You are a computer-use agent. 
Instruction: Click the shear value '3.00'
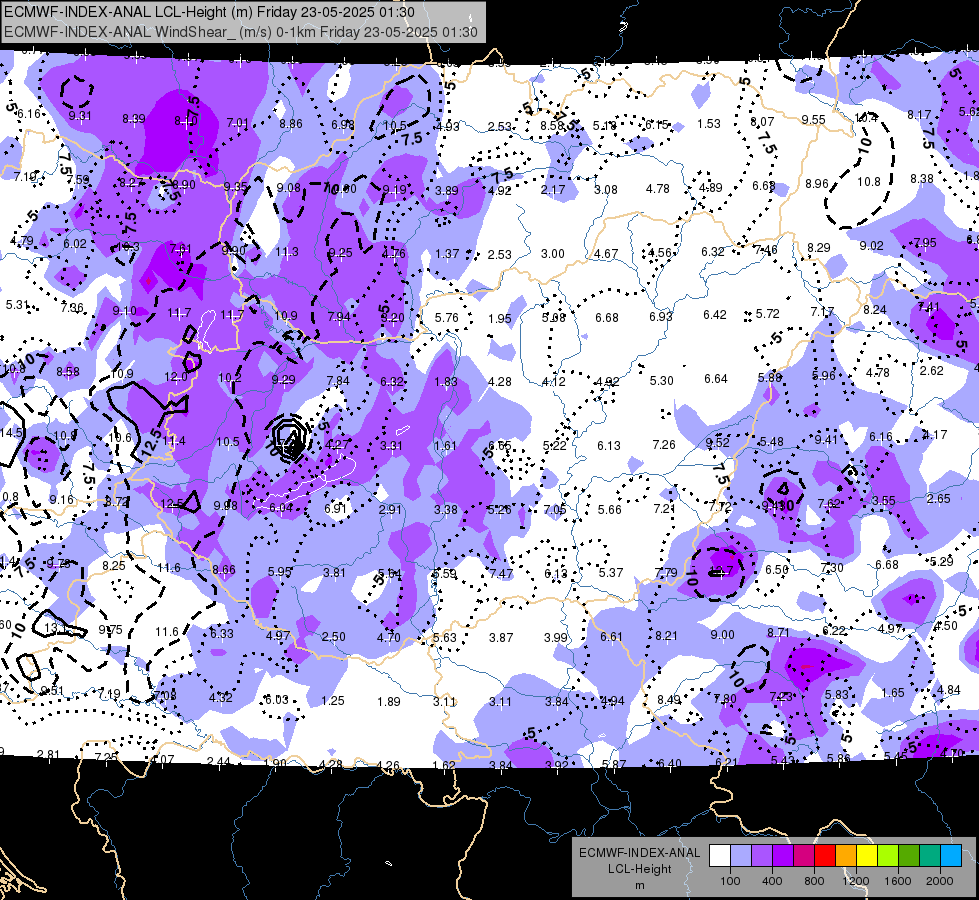tap(553, 254)
